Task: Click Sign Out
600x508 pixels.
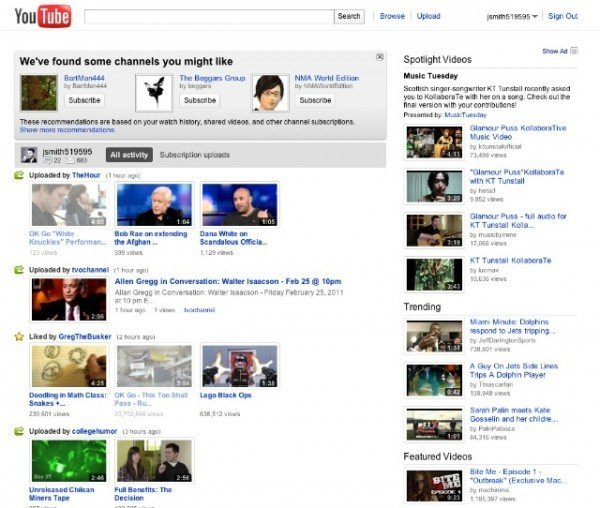Action: pyautogui.click(x=562, y=16)
